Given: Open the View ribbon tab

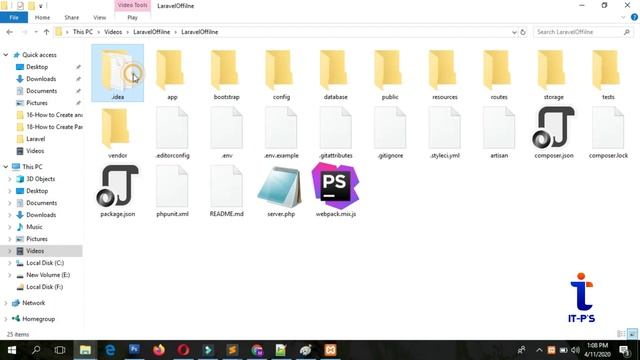Looking at the screenshot, I should click(100, 18).
